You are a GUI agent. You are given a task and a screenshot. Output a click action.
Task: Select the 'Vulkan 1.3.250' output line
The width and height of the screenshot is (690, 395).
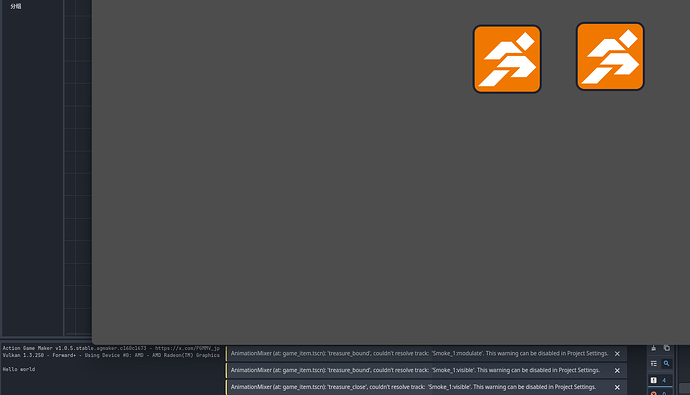coord(111,355)
